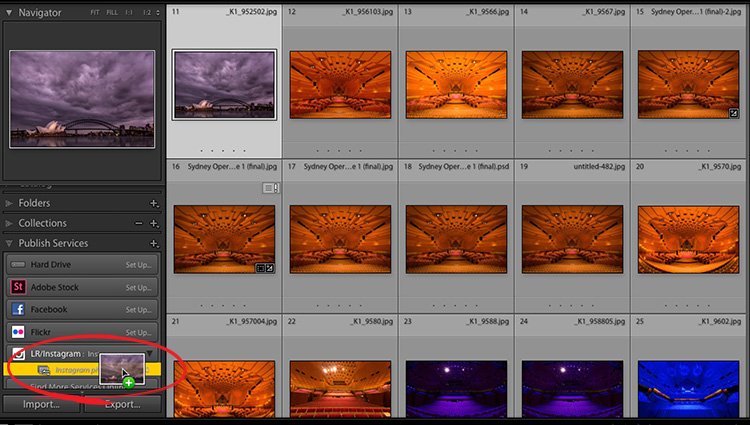Screen dimensions: 750x425
Task: Click the Facebook service icon
Action: click(18, 309)
